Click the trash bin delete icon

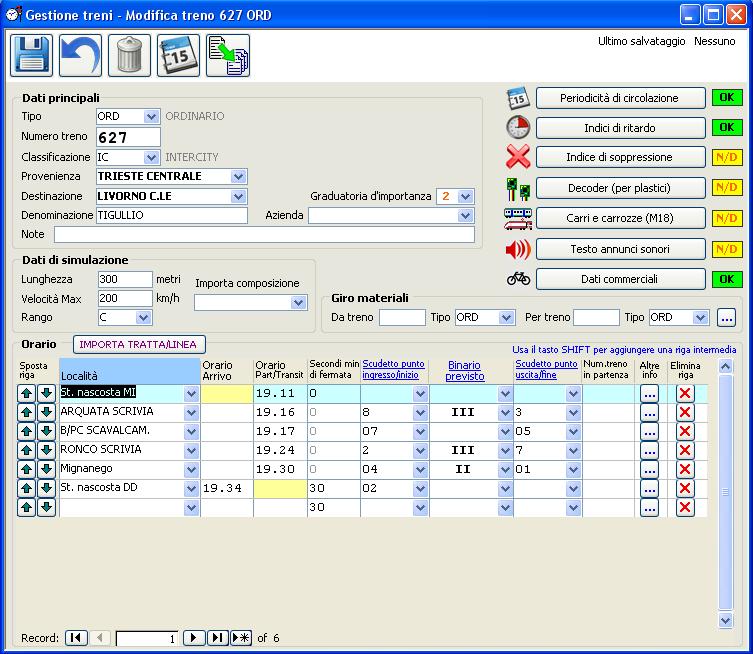[129, 55]
